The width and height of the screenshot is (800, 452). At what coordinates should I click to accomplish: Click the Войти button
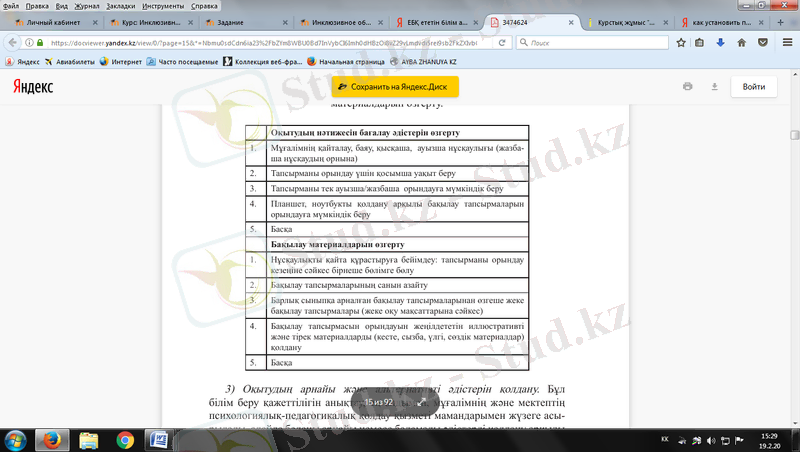point(754,87)
